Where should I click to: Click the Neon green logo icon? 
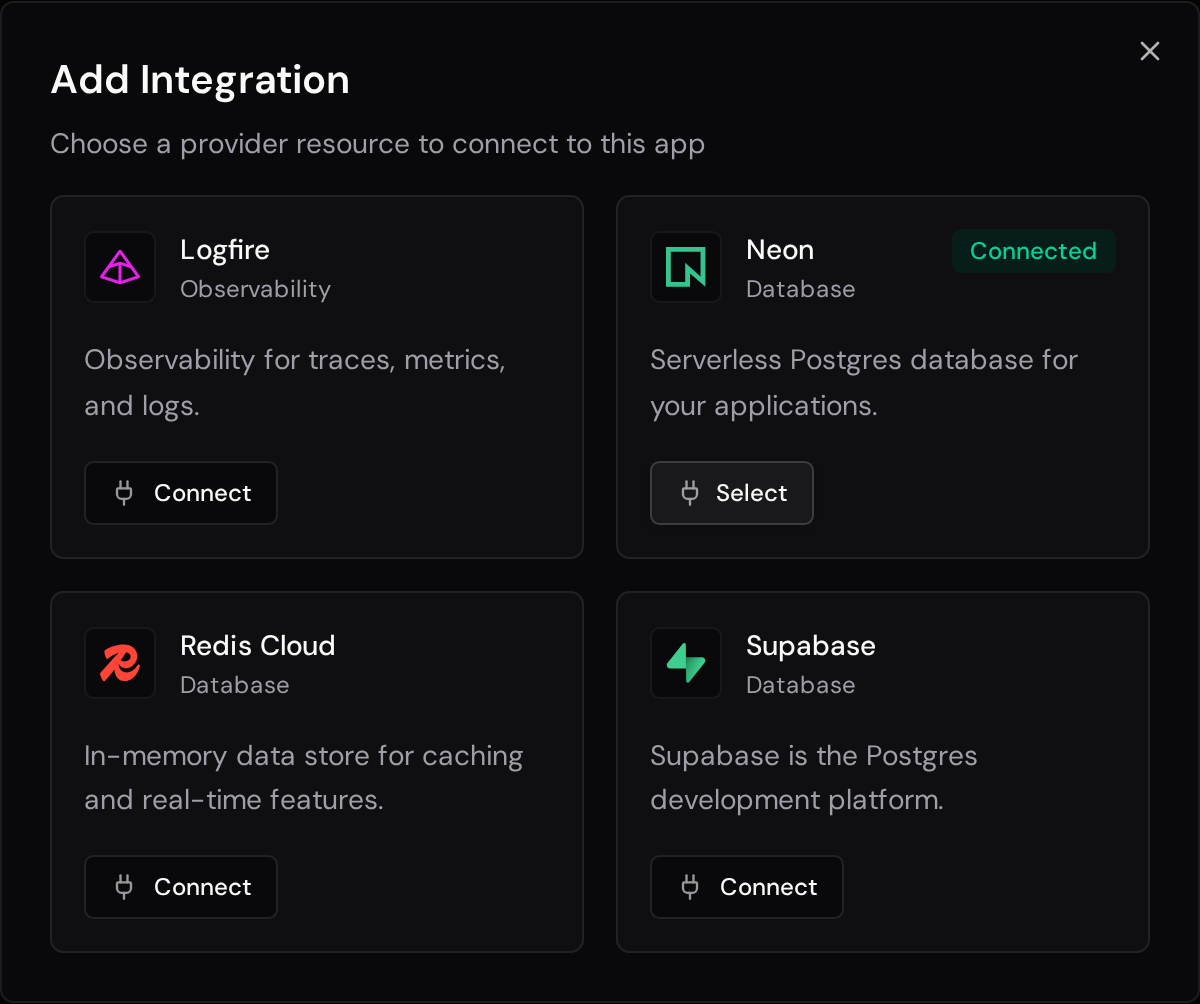686,267
